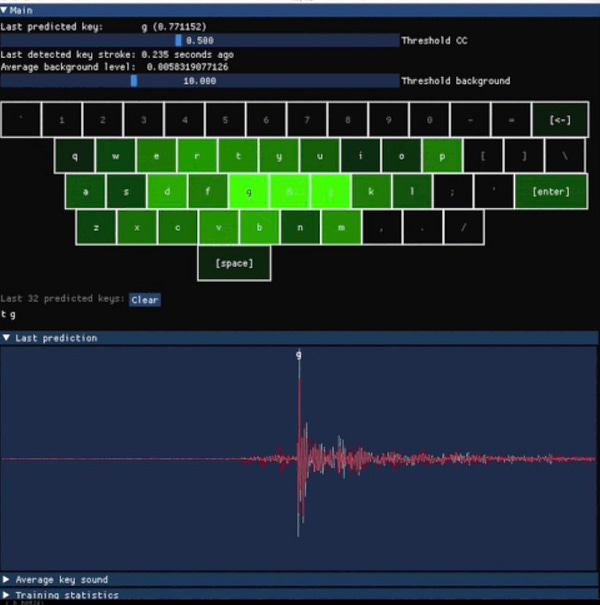This screenshot has width=600, height=605.
Task: Choose the s key
Action: 126,191
